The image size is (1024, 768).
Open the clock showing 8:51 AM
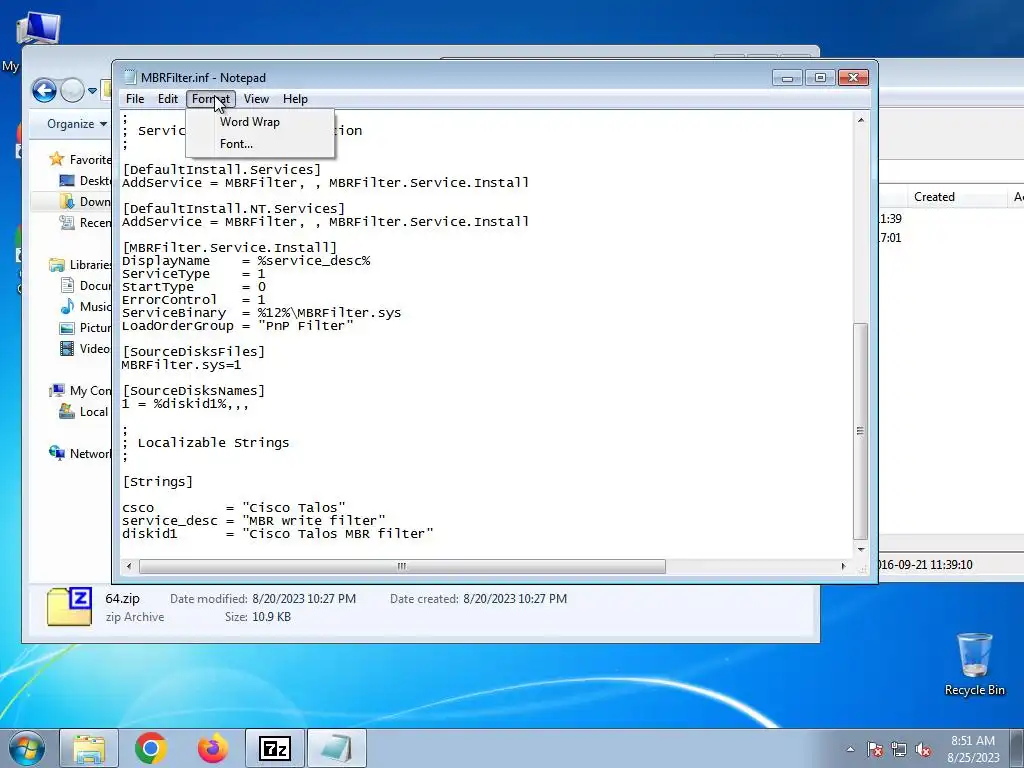click(972, 749)
